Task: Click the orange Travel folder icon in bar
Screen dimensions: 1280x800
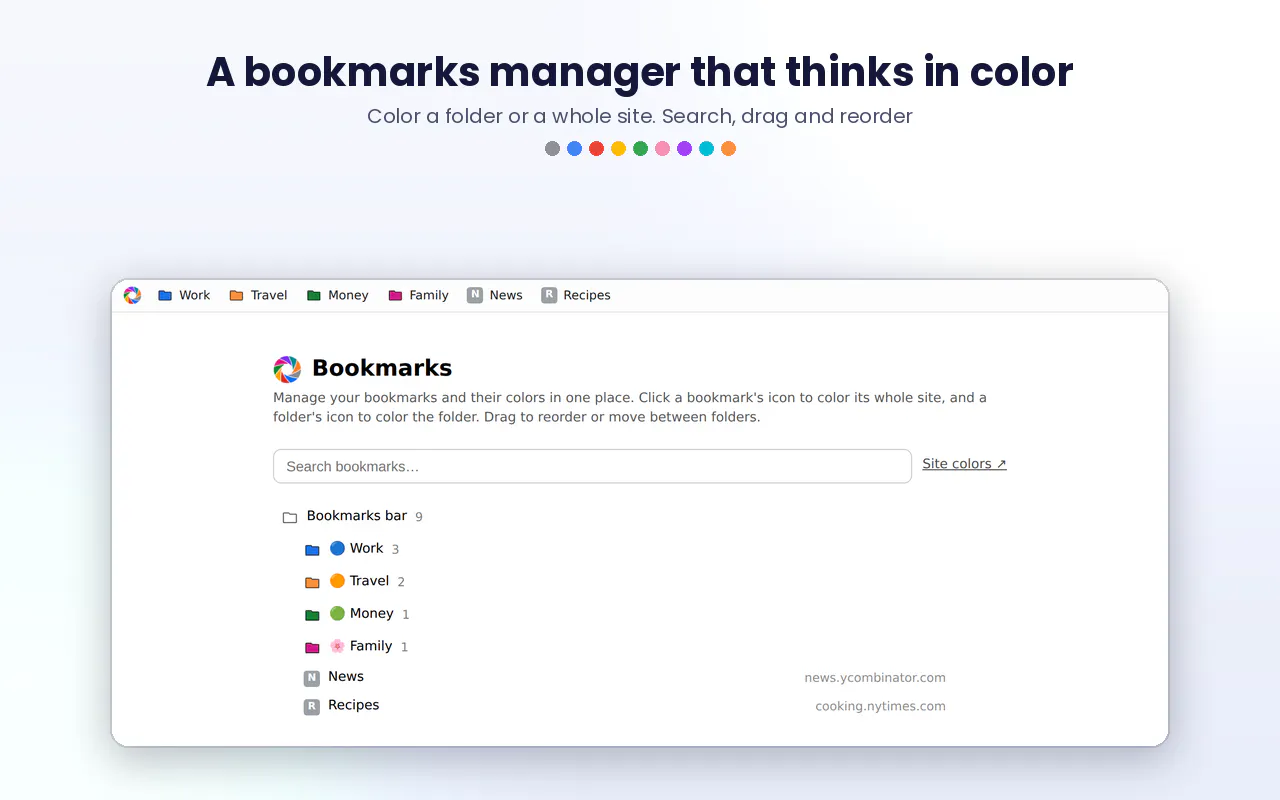Action: [x=236, y=296]
